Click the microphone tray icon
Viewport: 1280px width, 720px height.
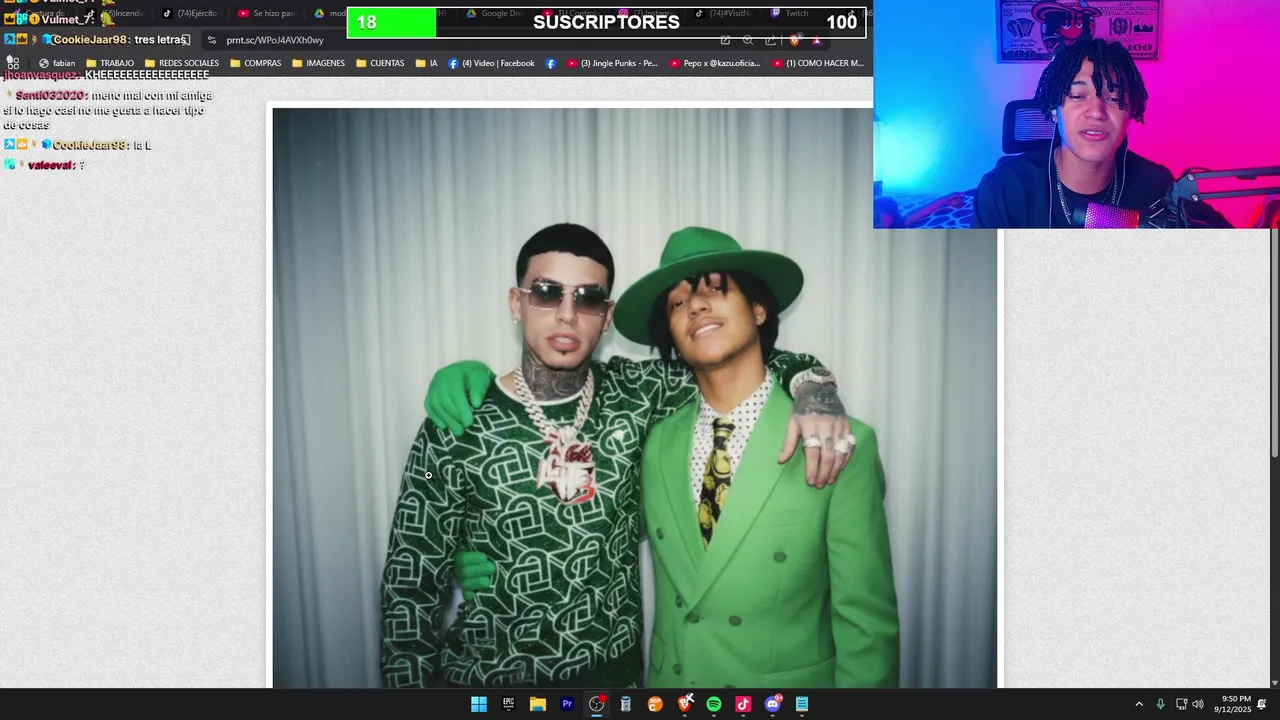coord(1160,704)
